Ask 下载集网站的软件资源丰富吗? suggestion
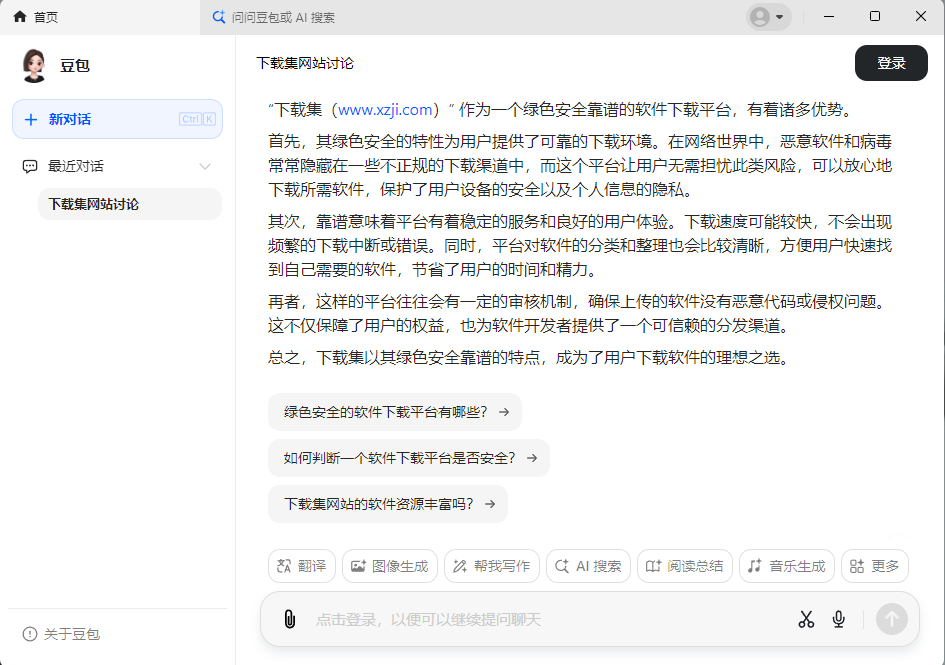Viewport: 945px width, 665px height. point(388,503)
